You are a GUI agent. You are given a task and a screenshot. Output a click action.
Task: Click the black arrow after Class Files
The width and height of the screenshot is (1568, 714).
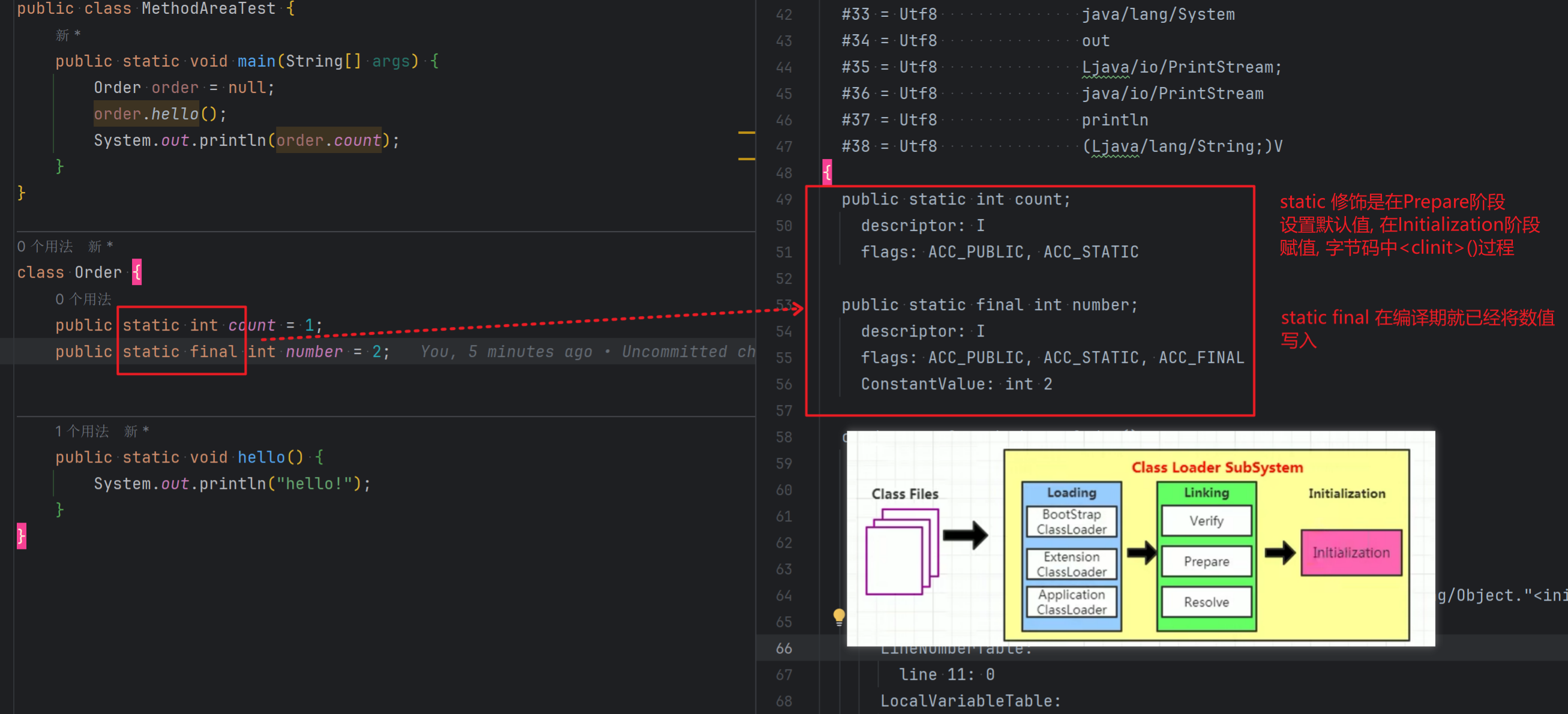[966, 535]
